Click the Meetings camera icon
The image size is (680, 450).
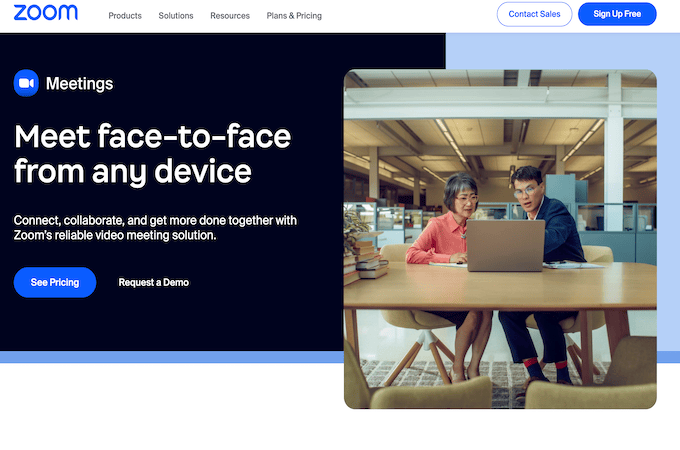(x=26, y=83)
